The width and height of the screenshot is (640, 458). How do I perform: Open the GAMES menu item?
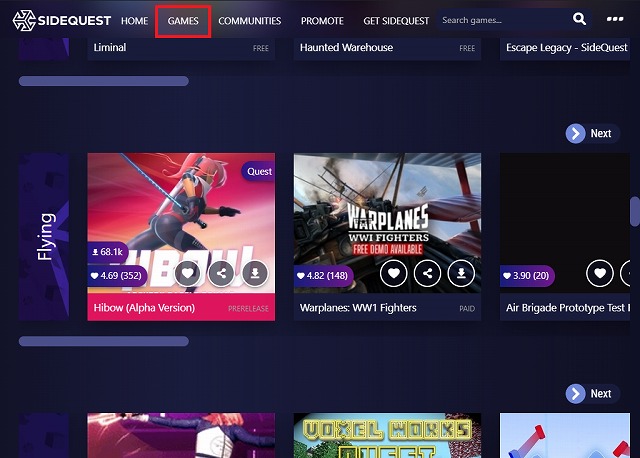(x=183, y=21)
